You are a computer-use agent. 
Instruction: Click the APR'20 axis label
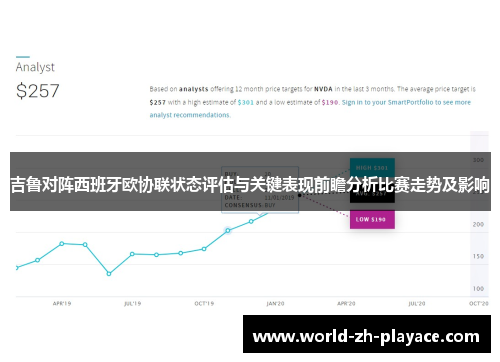[x=346, y=303]
